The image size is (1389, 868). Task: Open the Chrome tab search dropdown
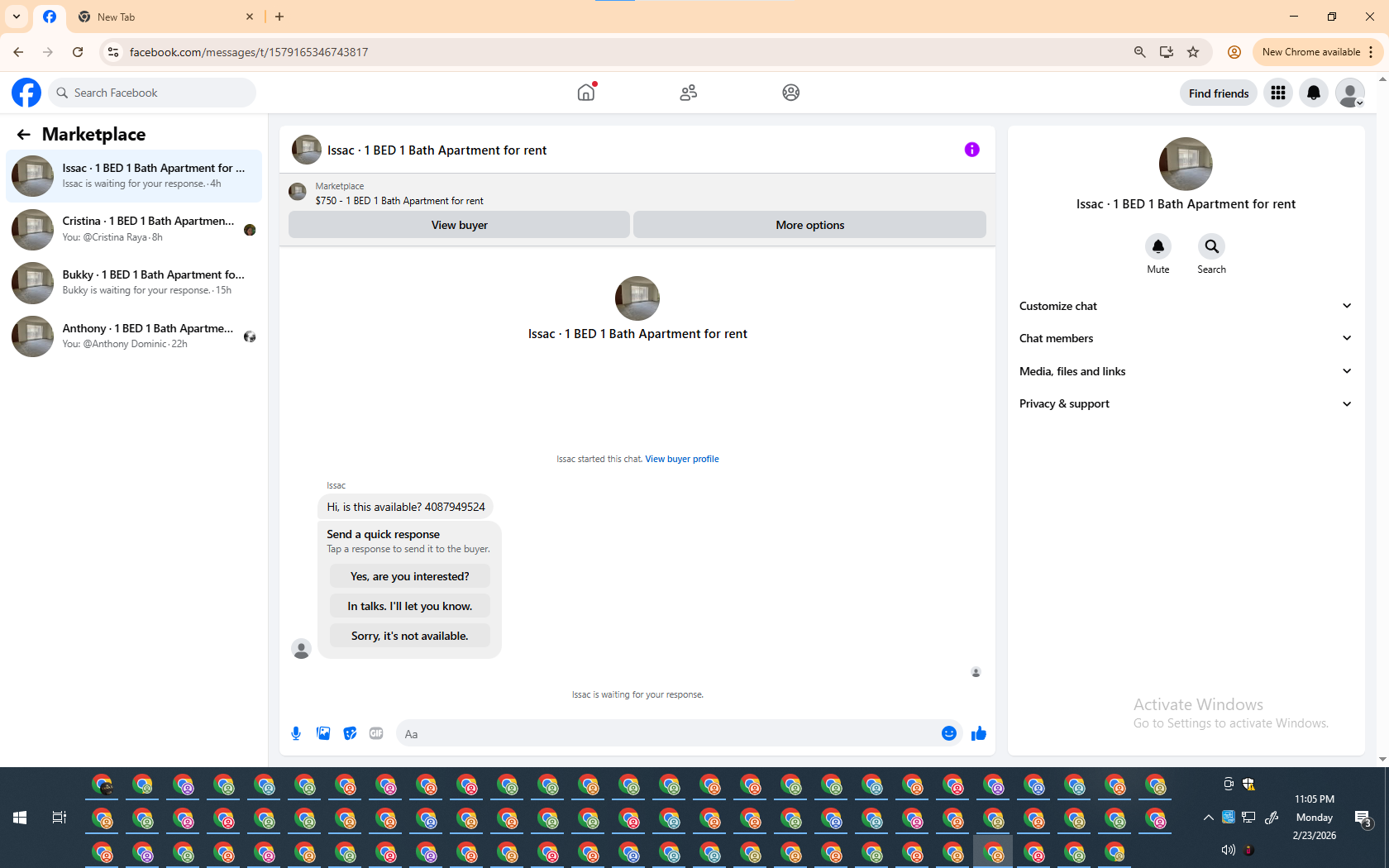tap(16, 17)
